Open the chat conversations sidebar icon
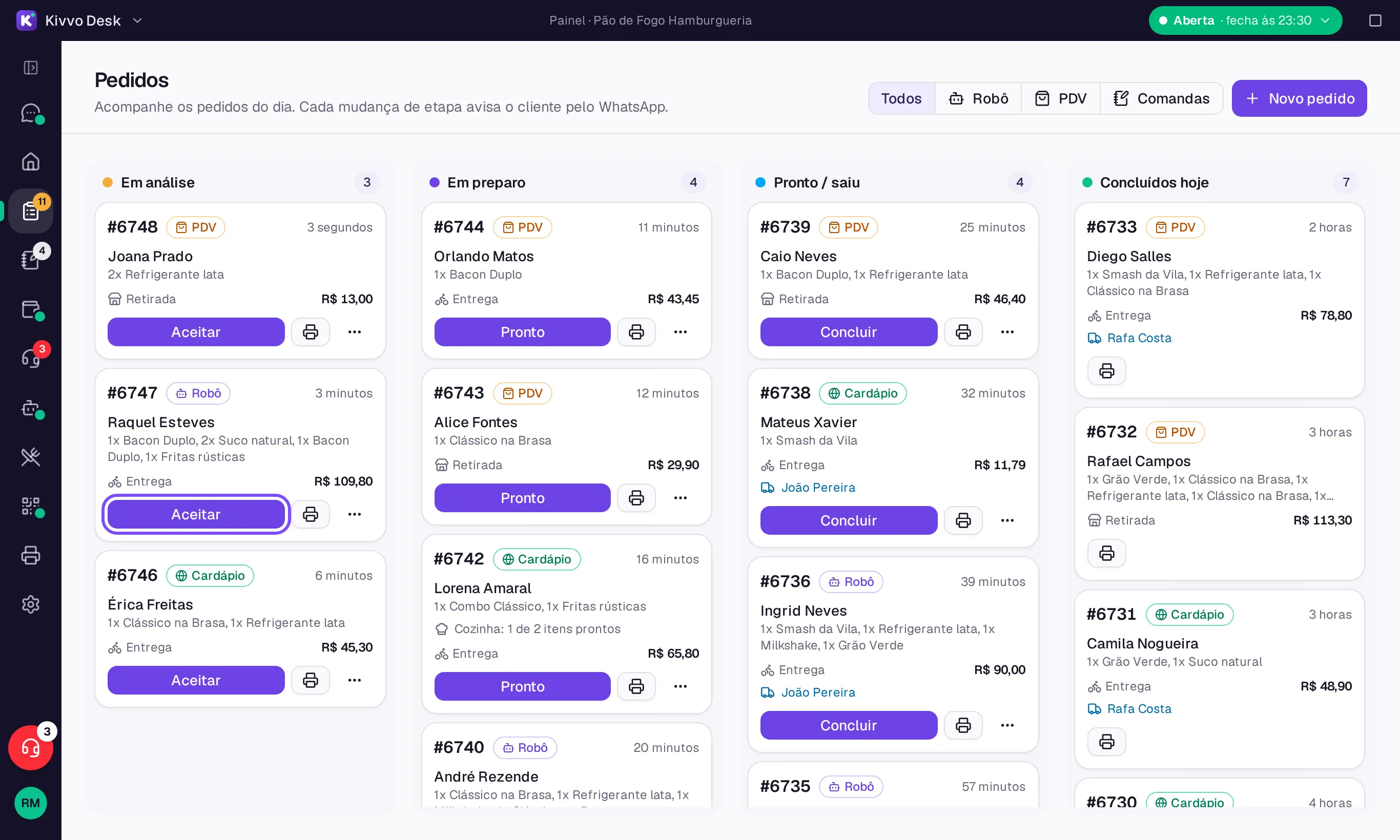Screen dimensions: 1400x840 31,113
